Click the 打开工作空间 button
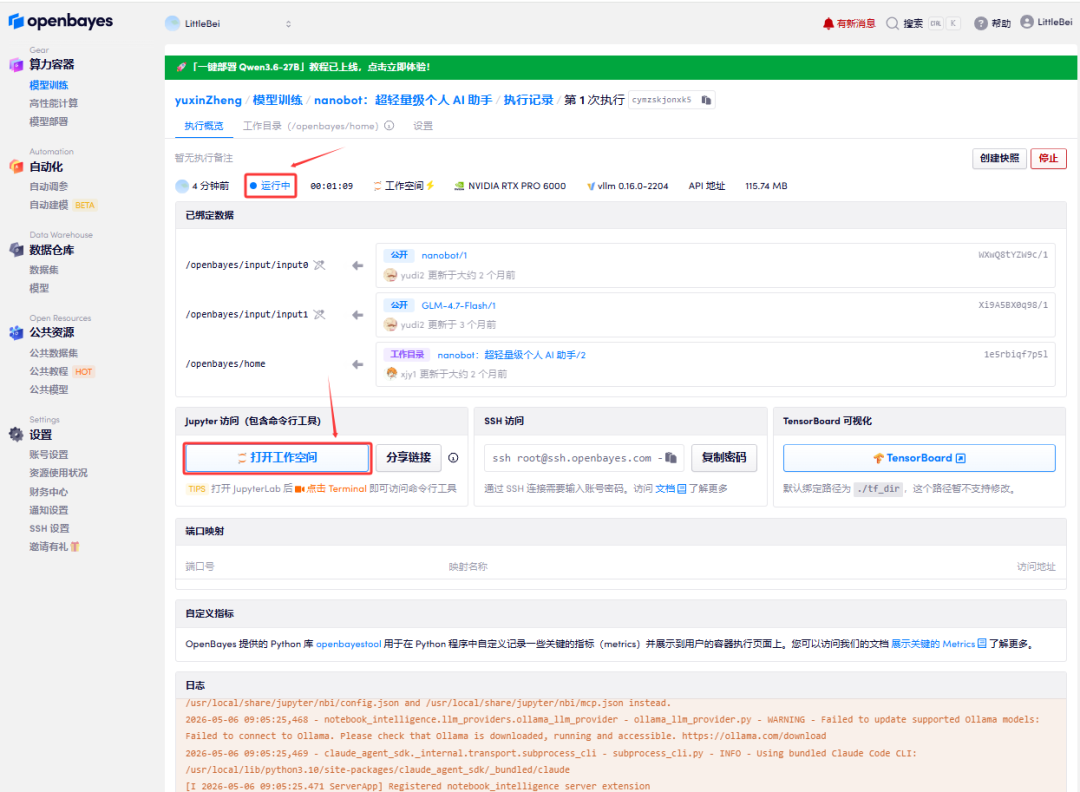1080x792 pixels. click(x=278, y=458)
